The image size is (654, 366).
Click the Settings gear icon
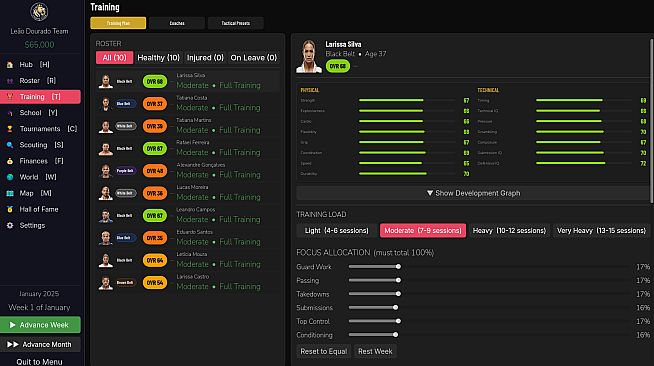(x=10, y=226)
